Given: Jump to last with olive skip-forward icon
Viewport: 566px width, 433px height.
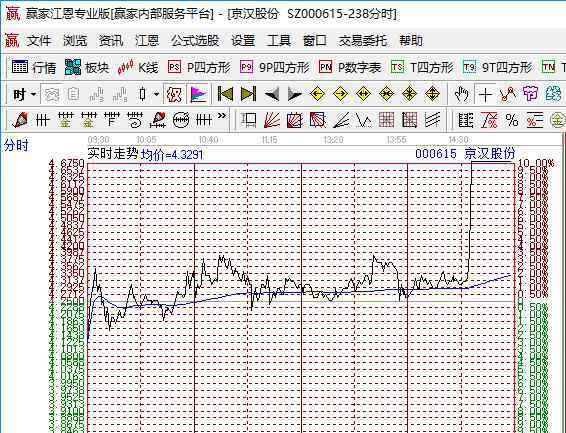Looking at the screenshot, I should (248, 95).
